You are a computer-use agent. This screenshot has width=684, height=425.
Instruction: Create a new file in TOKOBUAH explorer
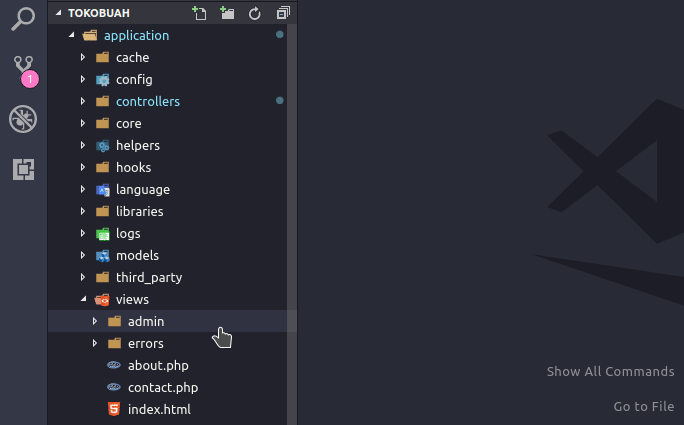(199, 14)
